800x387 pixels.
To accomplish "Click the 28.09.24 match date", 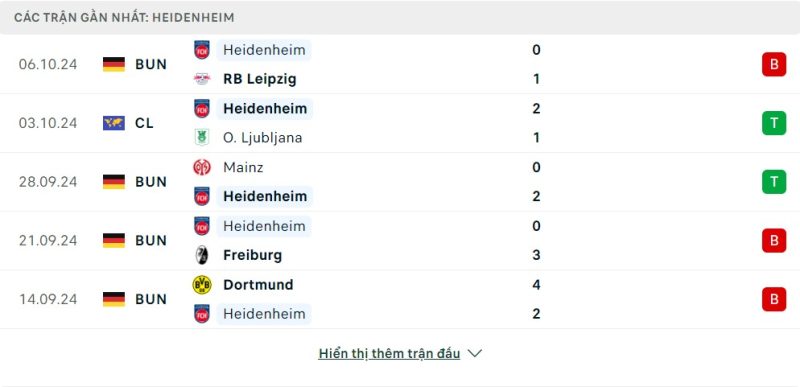I will pos(48,182).
